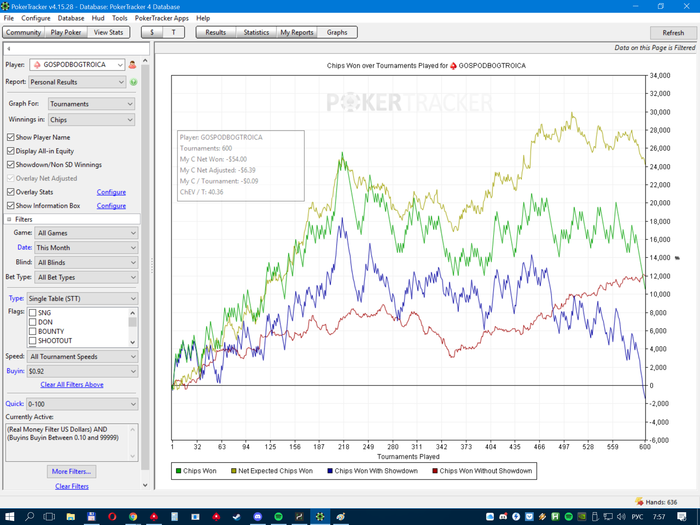Open the Speed tournament speeds dropdown
700x525 pixels.
click(x=83, y=356)
